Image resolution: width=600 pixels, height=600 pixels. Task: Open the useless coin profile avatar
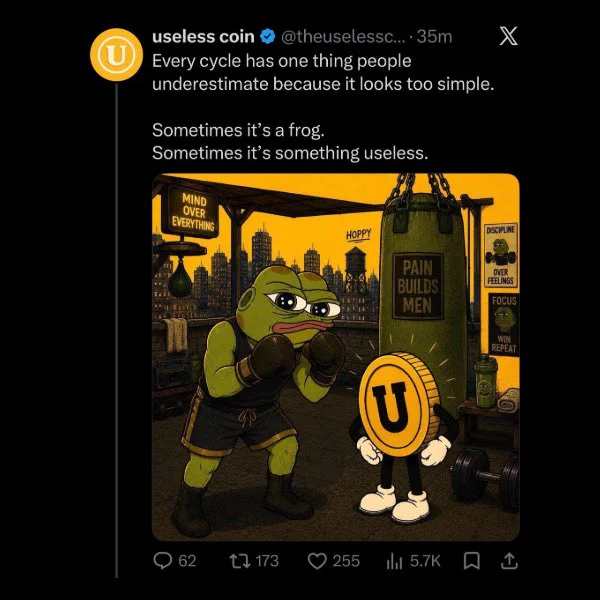pos(116,55)
